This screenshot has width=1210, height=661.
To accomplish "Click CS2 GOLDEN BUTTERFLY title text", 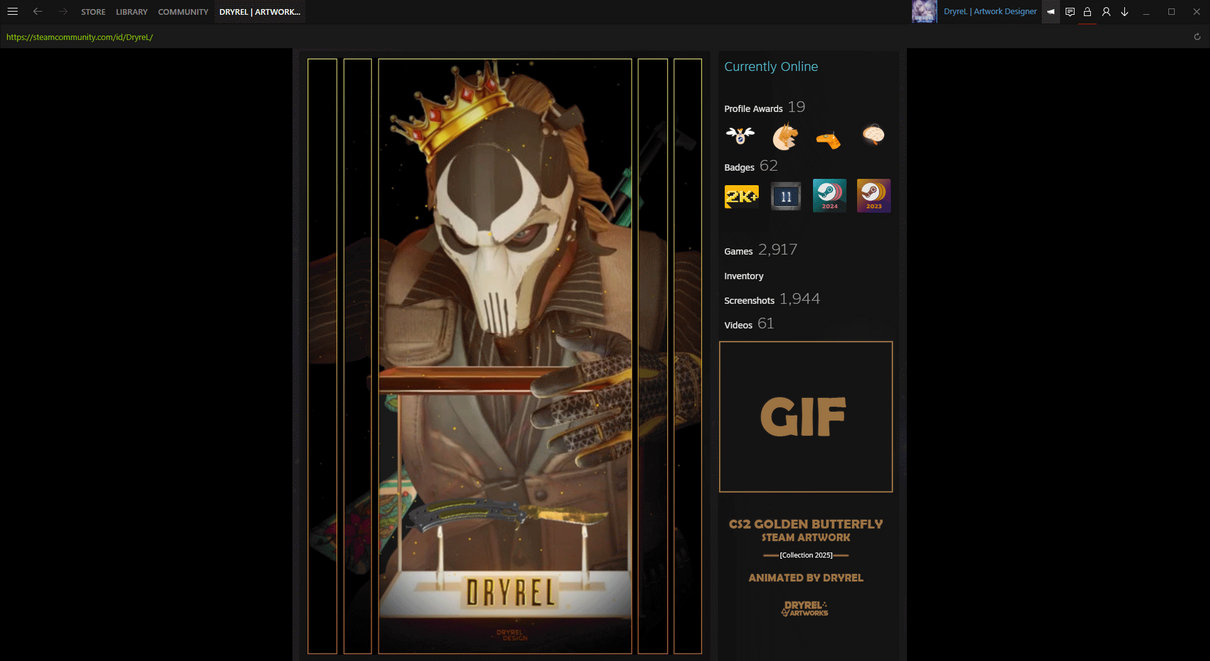I will click(806, 524).
